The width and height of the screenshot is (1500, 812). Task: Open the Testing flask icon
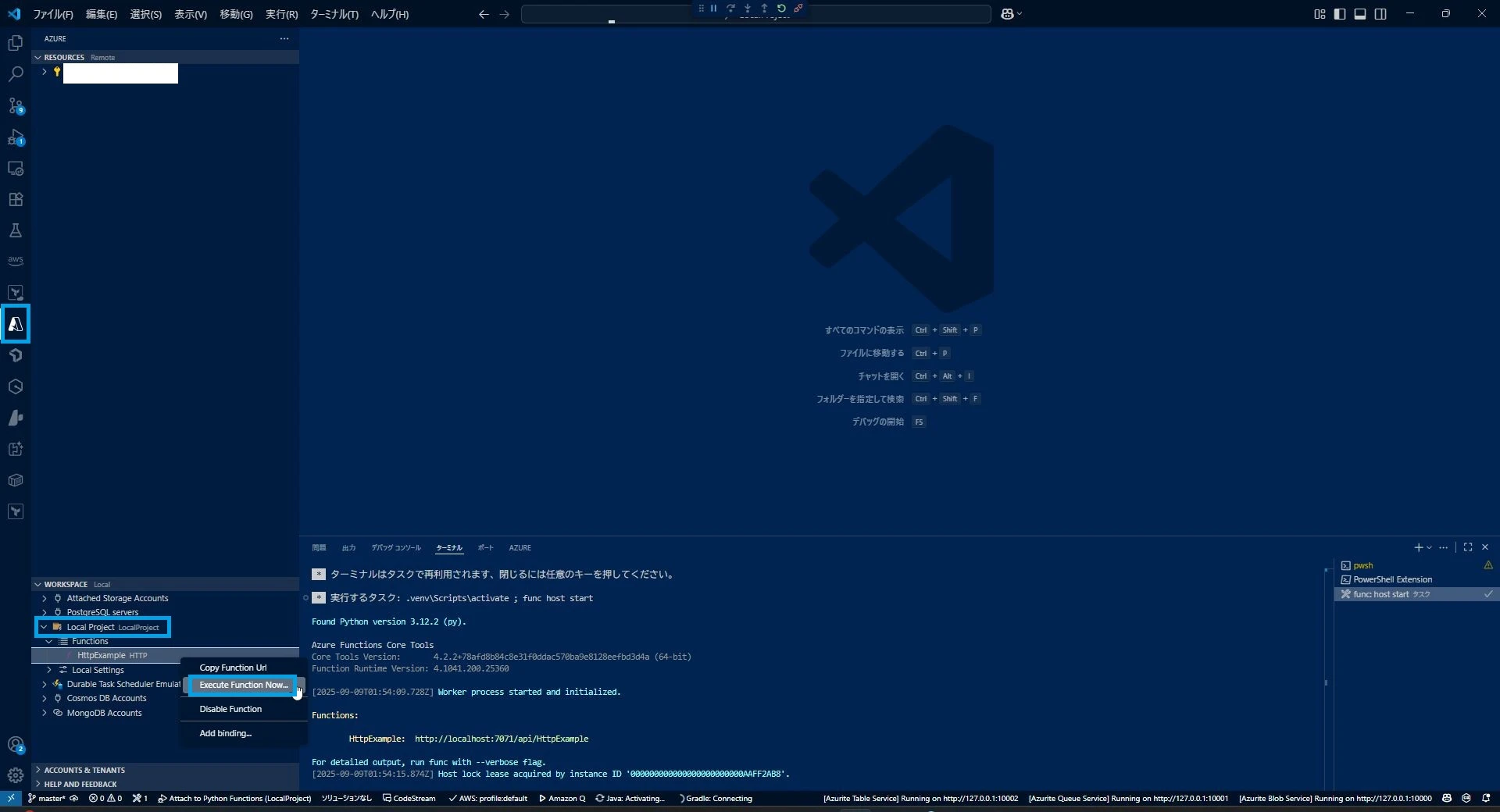(15, 230)
